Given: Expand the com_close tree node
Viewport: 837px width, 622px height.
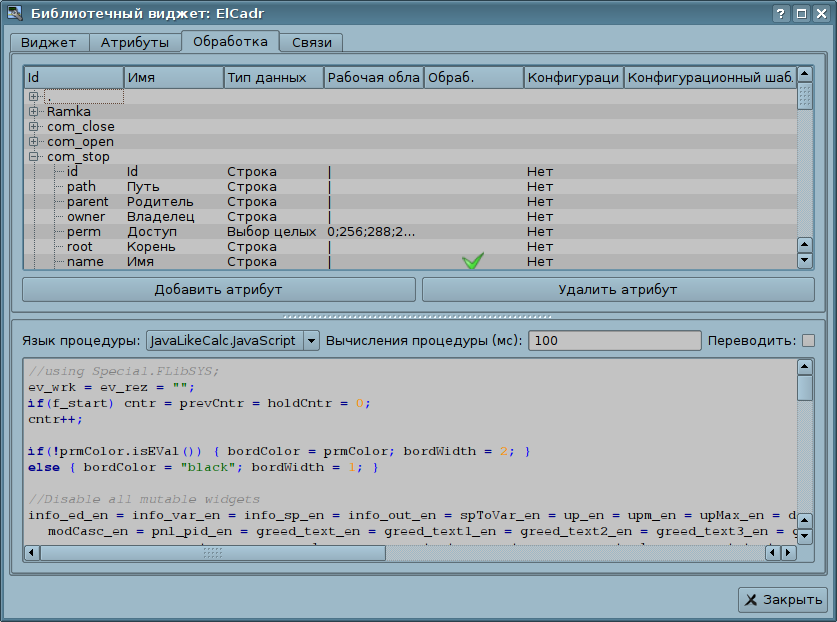Looking at the screenshot, I should point(34,127).
